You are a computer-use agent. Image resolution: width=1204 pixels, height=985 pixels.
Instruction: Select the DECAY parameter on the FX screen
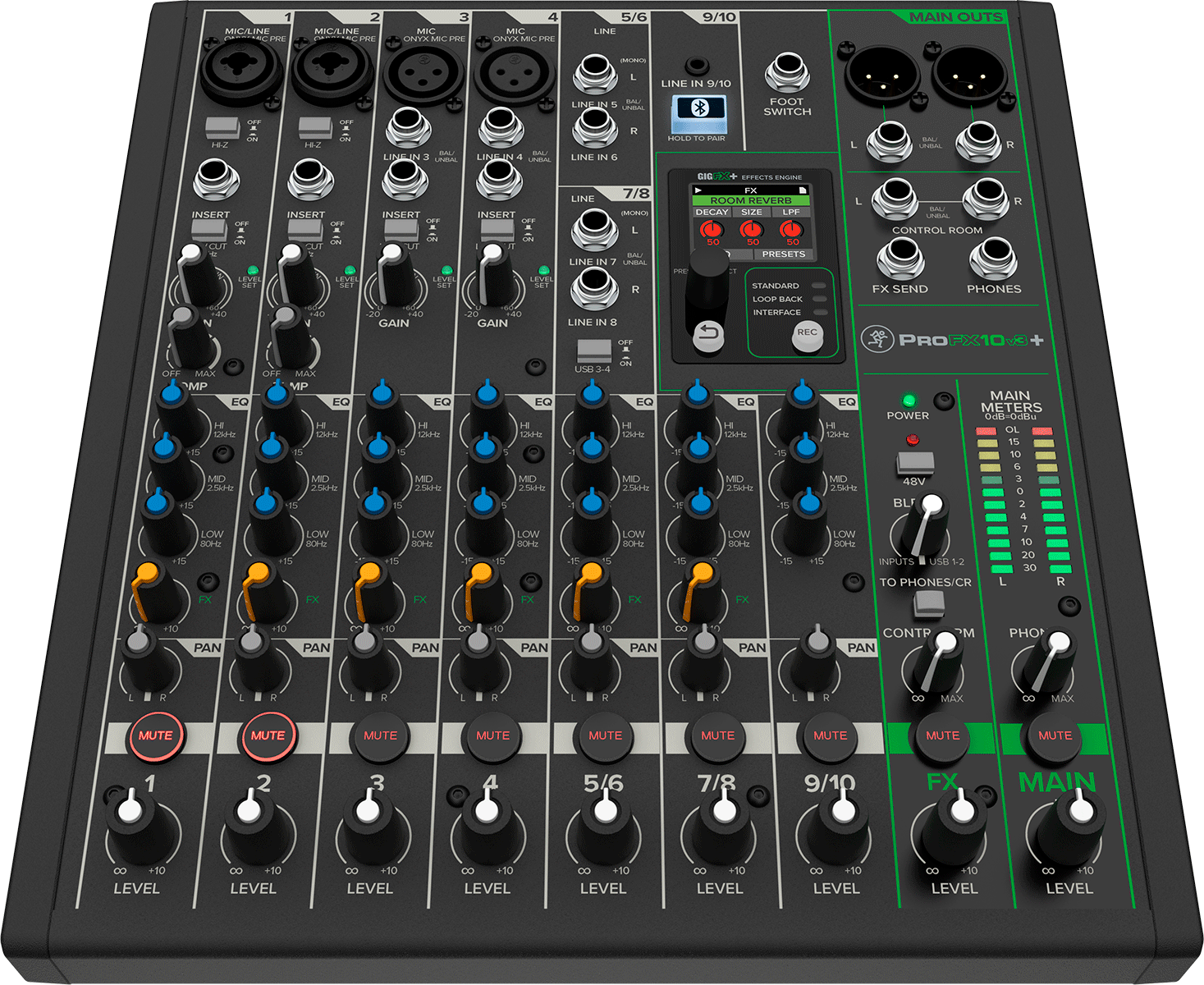click(712, 212)
